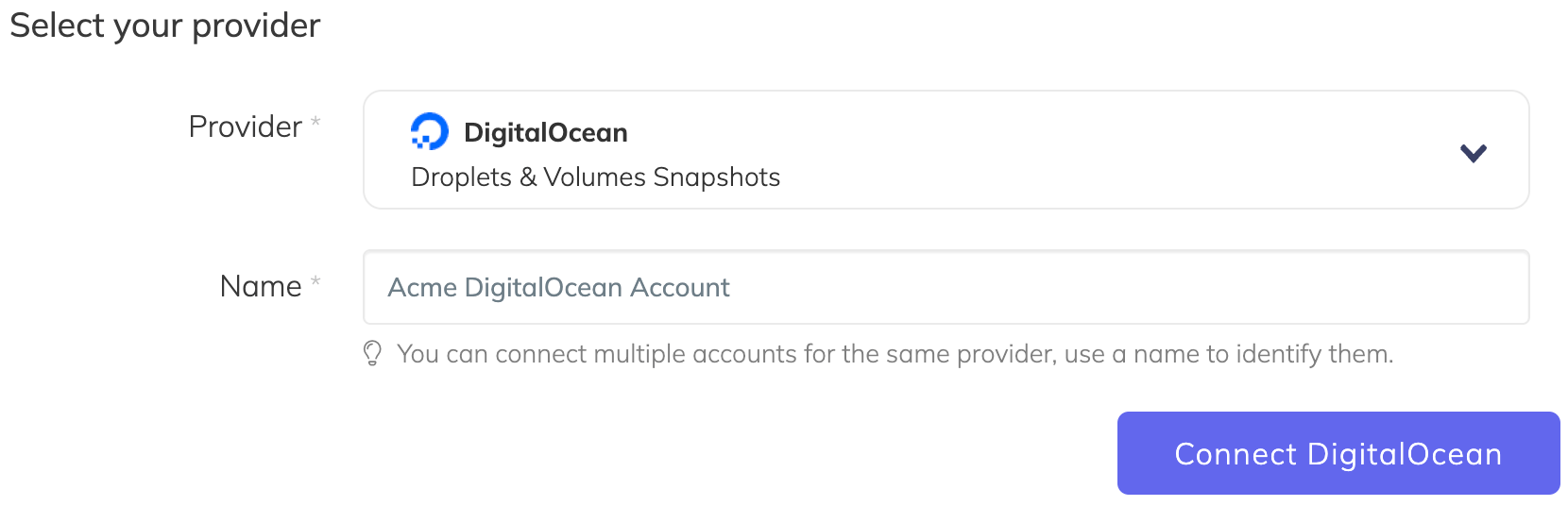Click the word "Snapshots" in provider description
This screenshot has width=1568, height=506.
click(716, 177)
